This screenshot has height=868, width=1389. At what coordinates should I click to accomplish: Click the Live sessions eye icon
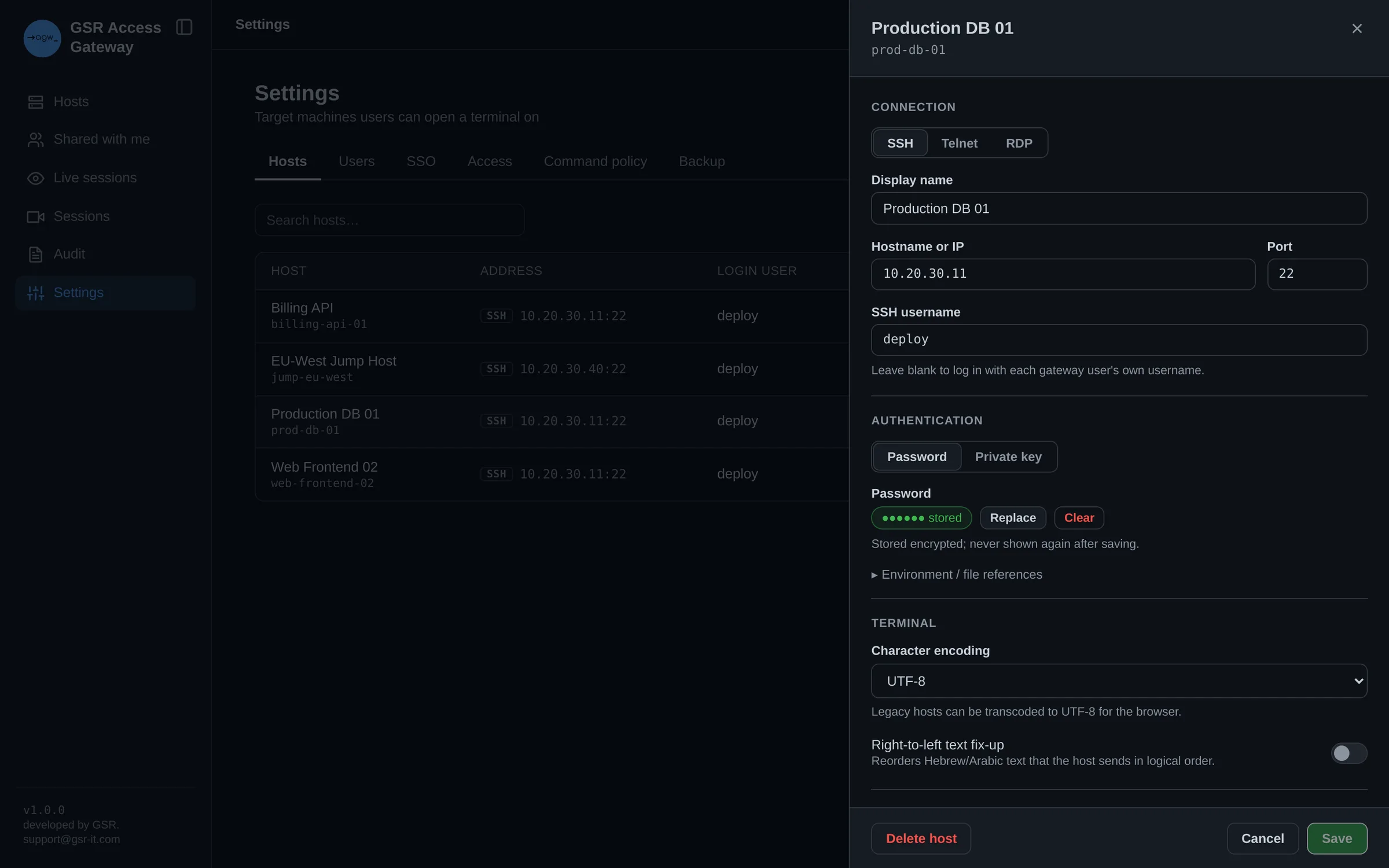tap(36, 178)
